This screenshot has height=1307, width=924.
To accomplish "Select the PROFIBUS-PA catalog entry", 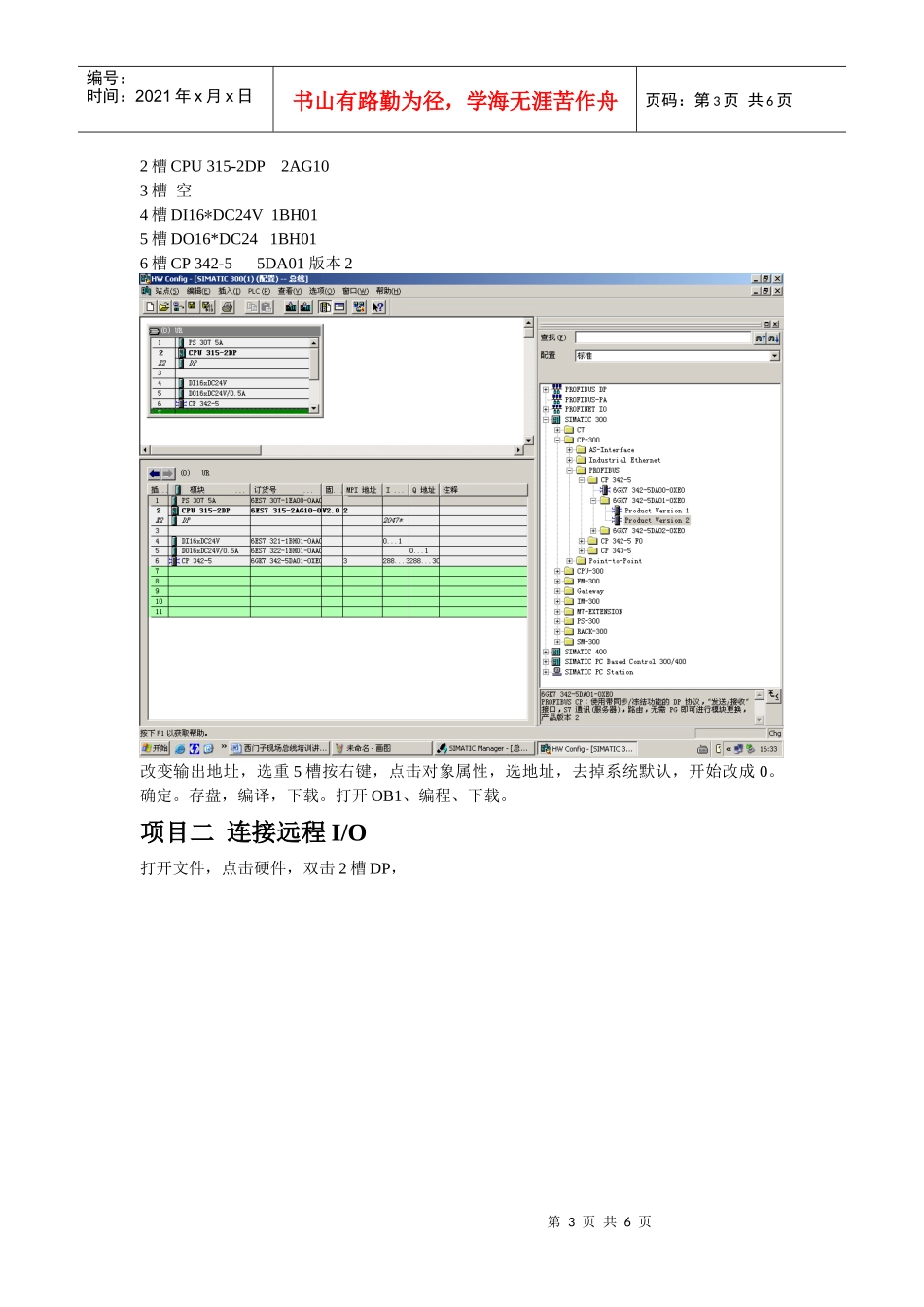I will 586,400.
